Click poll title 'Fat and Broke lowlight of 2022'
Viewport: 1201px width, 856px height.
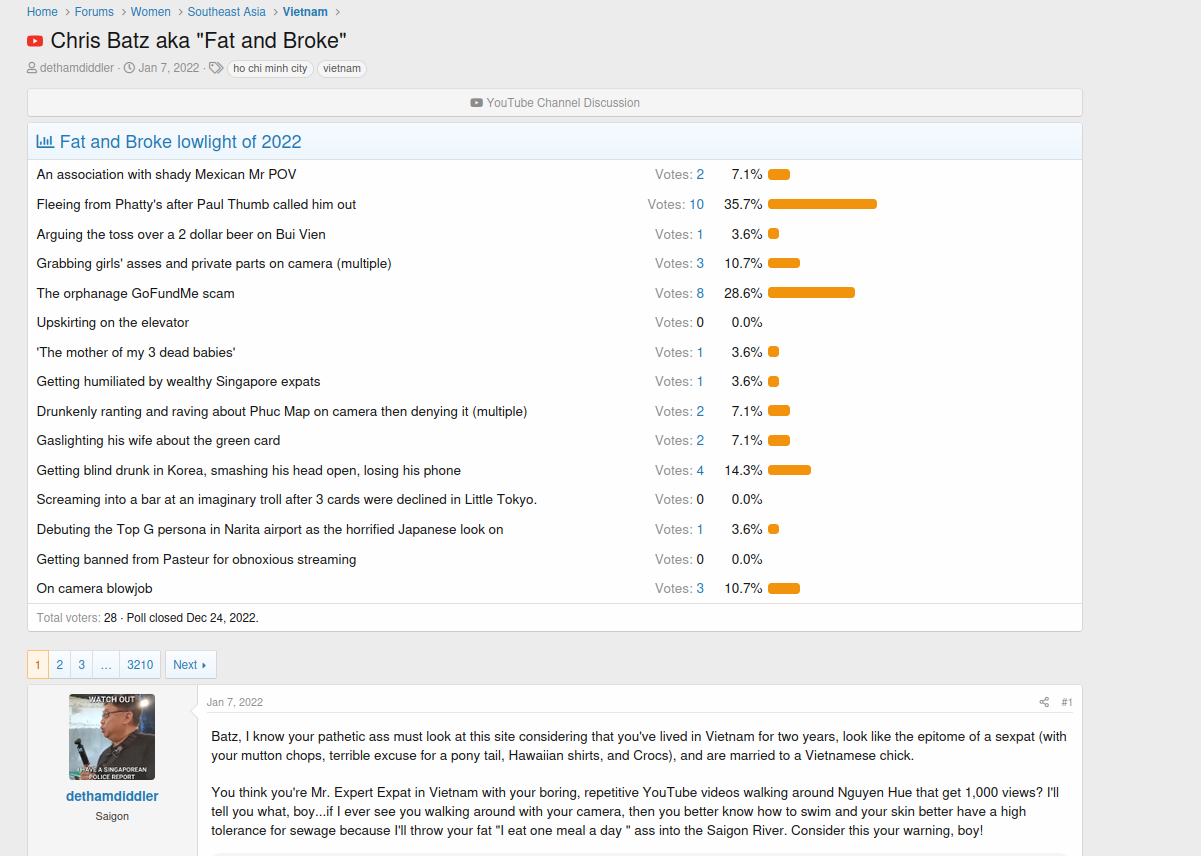180,142
